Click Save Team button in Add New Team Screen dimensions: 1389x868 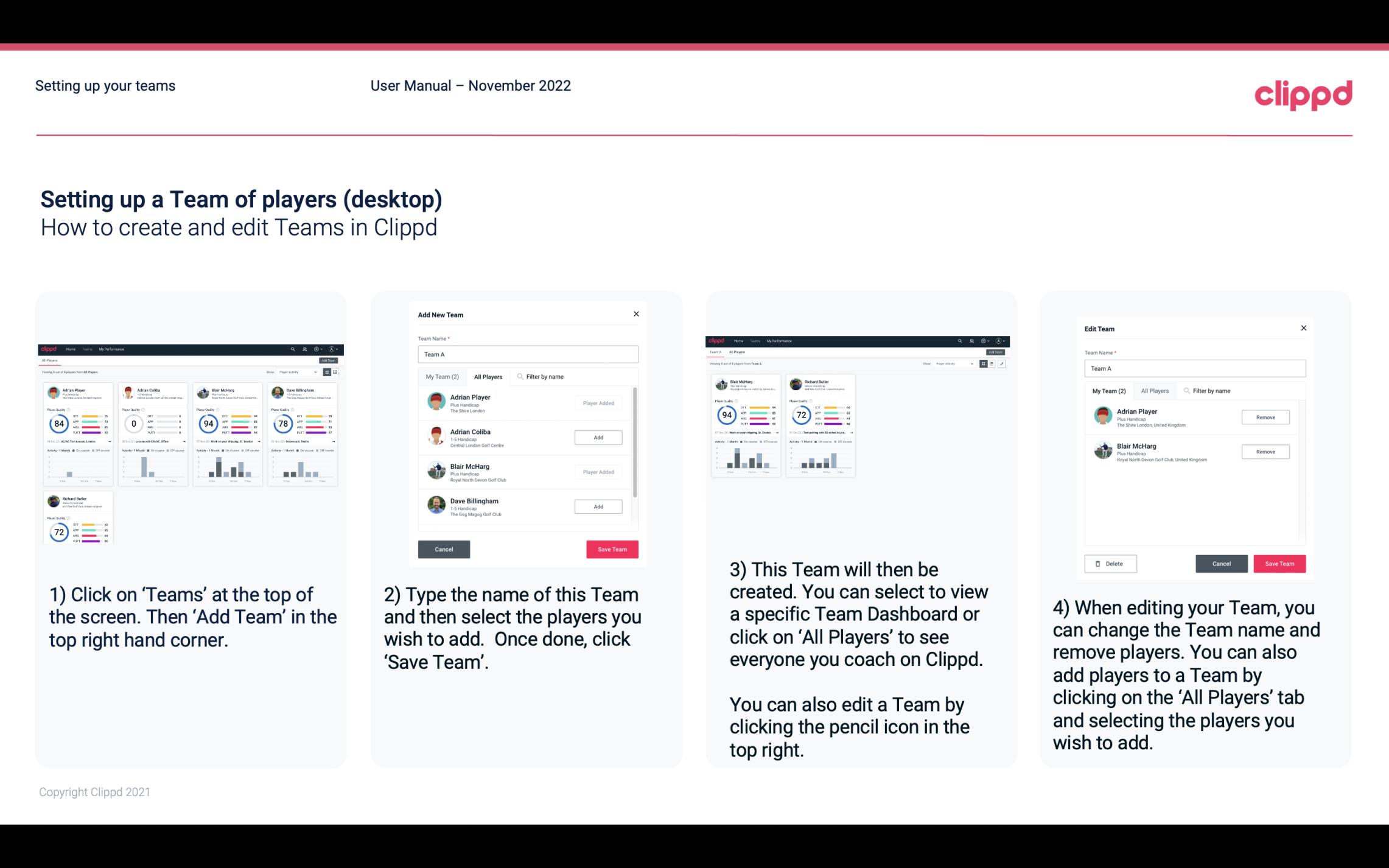point(611,548)
